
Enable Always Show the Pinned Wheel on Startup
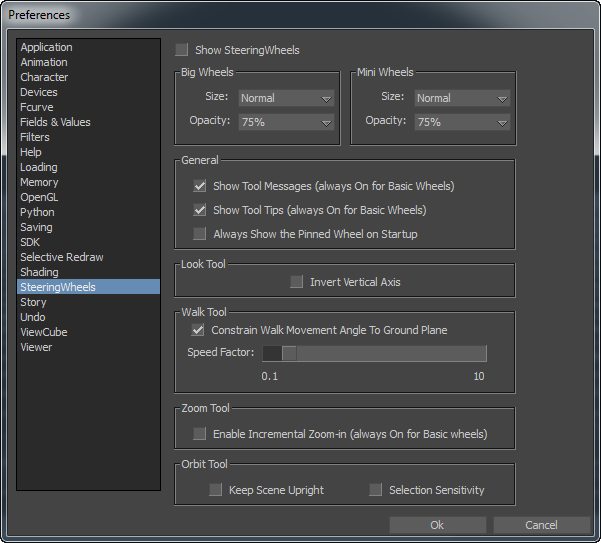[199, 234]
